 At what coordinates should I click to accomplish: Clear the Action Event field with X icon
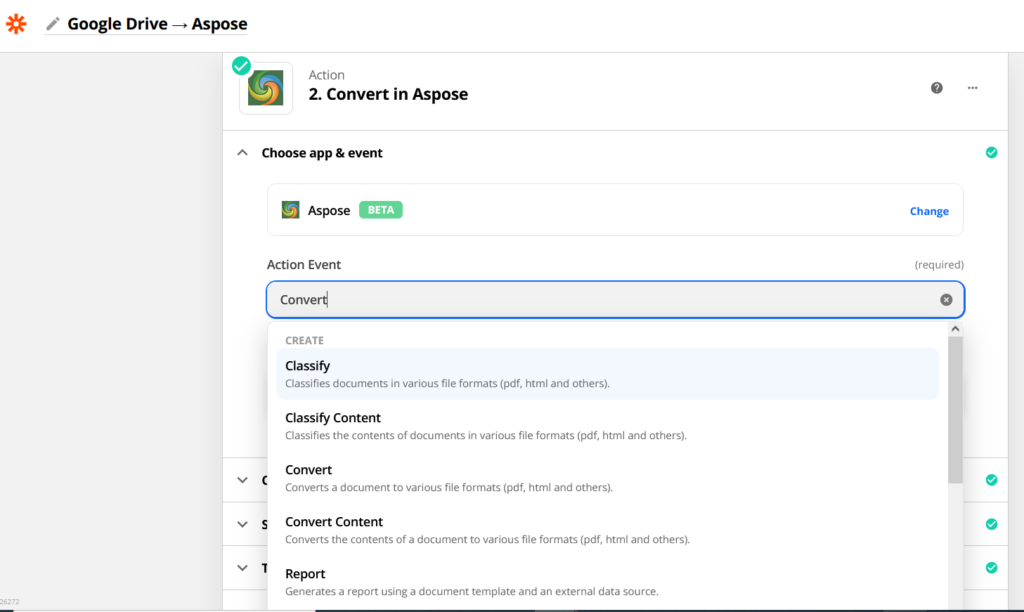pyautogui.click(x=946, y=300)
